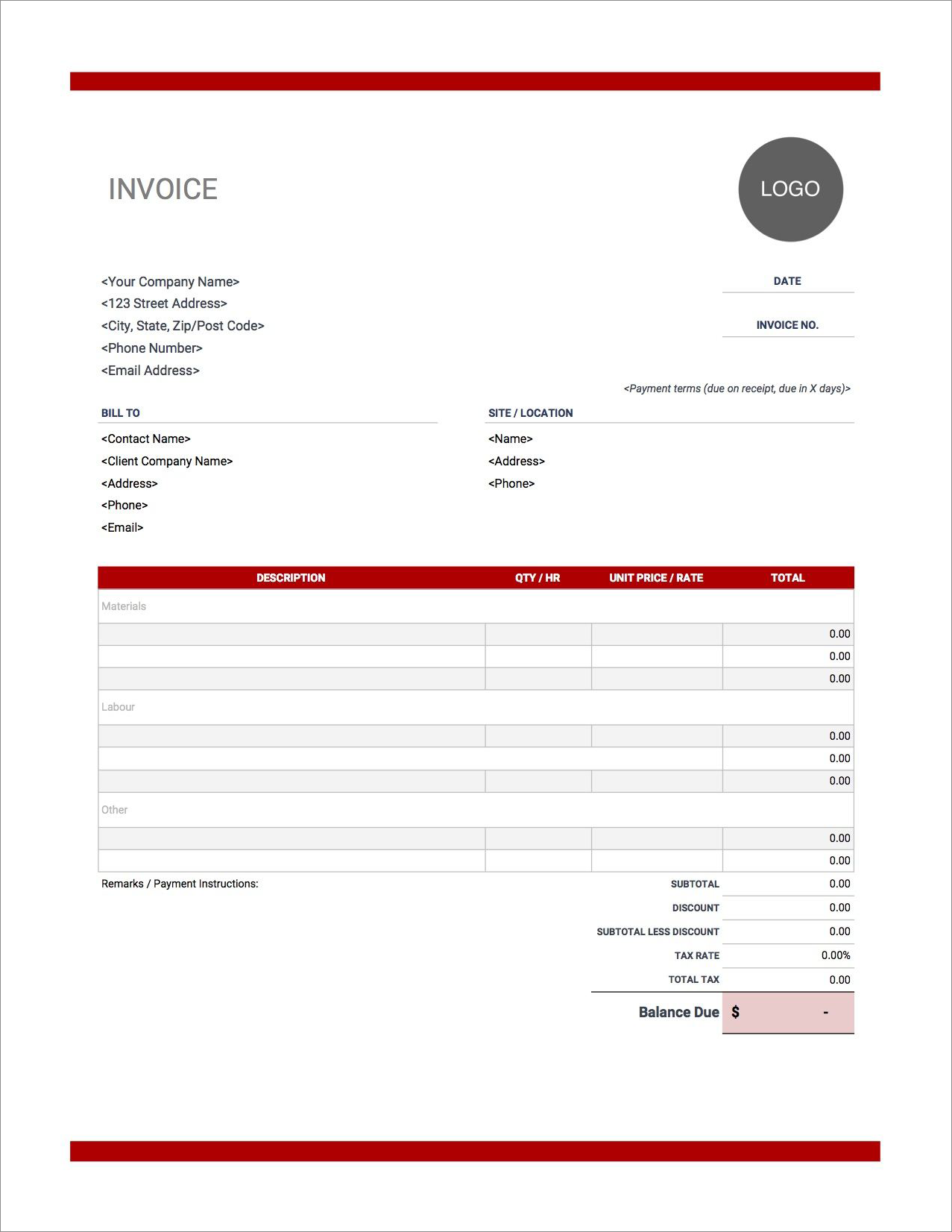Click the DATE field label
The width and height of the screenshot is (952, 1232).
[787, 281]
